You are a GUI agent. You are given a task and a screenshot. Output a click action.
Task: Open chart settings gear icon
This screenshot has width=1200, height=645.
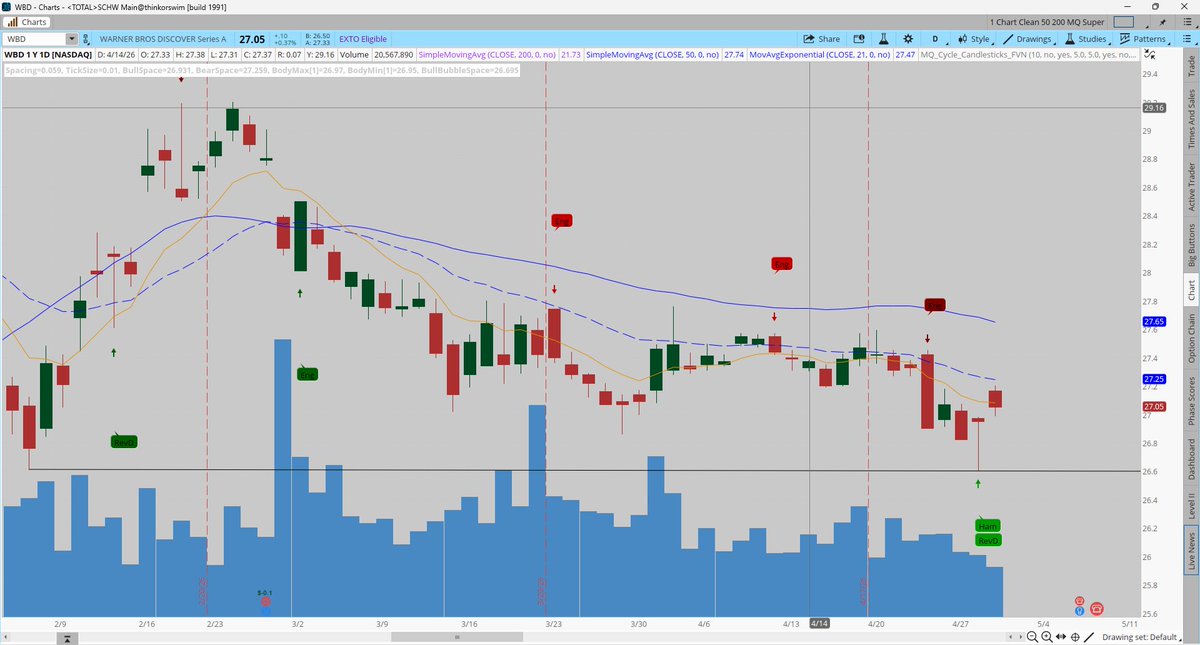point(908,39)
